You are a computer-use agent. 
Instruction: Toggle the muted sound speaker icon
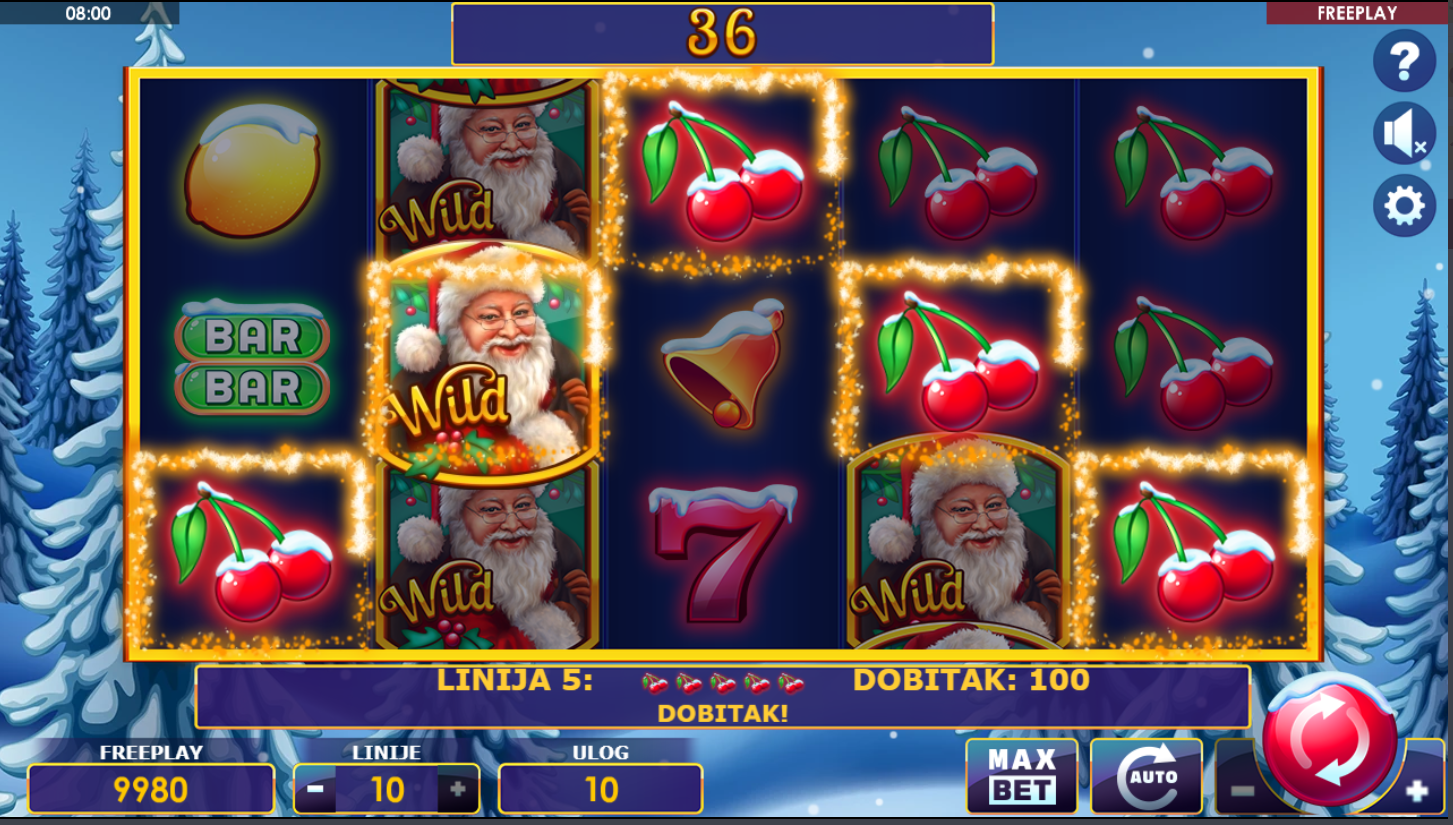tap(1404, 133)
